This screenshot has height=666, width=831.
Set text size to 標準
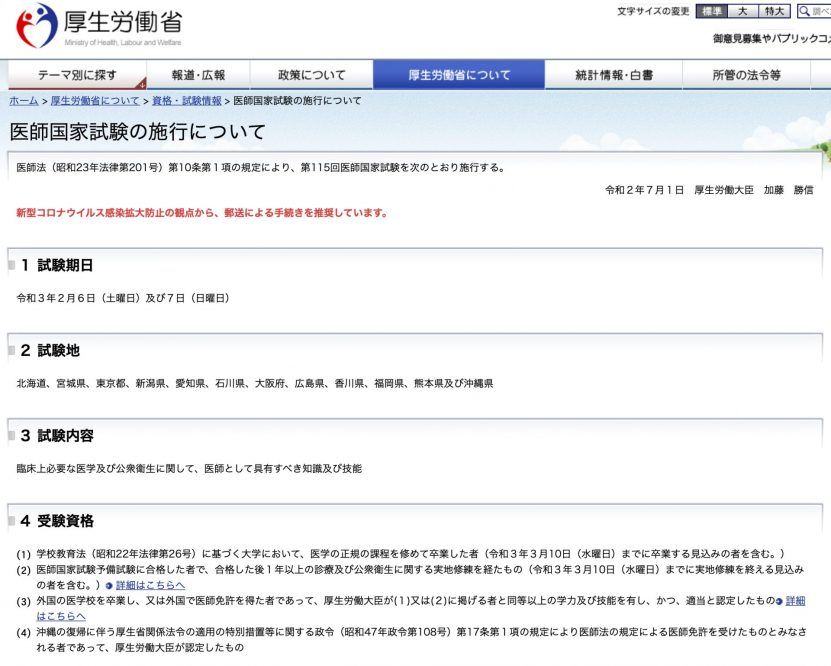[710, 12]
